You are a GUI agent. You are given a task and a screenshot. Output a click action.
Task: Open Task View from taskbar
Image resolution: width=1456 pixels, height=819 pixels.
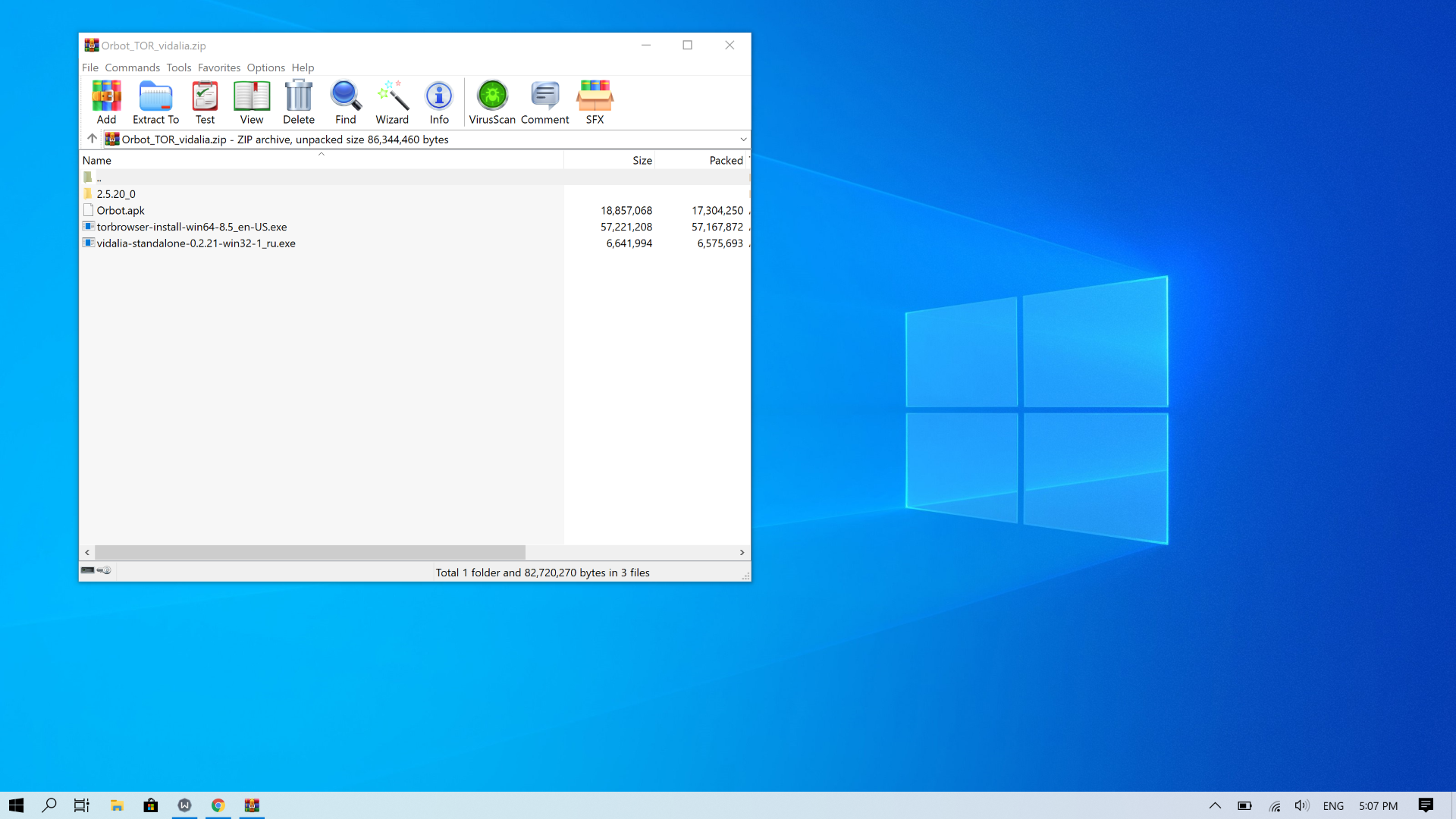[x=82, y=805]
